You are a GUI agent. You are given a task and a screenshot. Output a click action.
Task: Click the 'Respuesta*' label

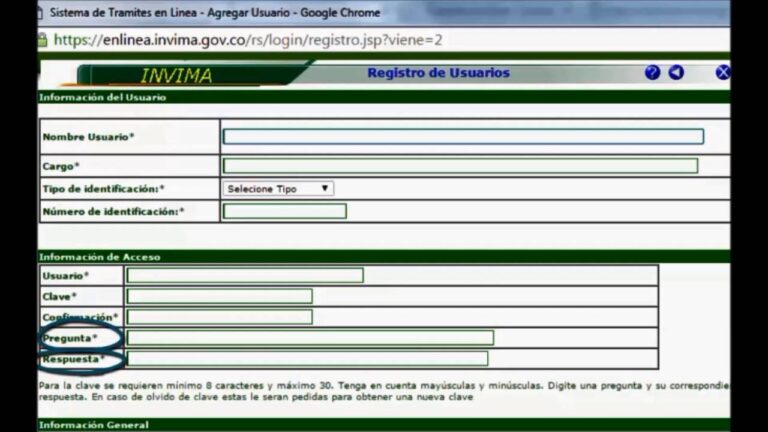[74, 359]
